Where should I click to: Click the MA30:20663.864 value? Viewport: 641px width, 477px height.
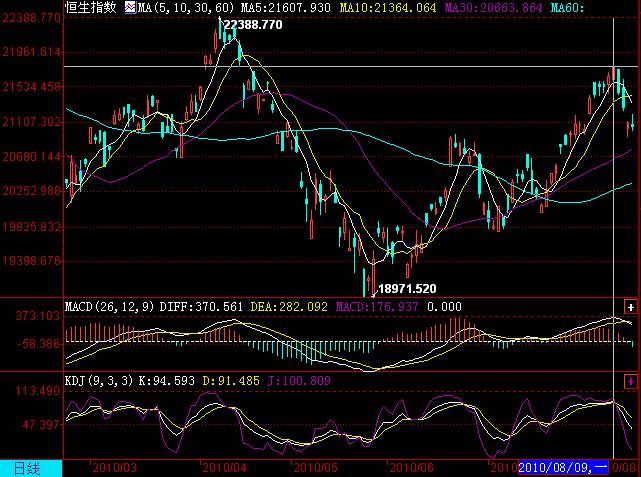493,8
